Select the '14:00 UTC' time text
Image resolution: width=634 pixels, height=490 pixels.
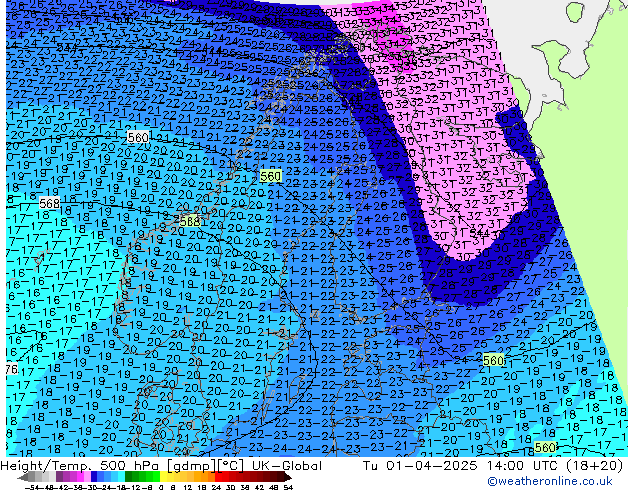(524, 466)
